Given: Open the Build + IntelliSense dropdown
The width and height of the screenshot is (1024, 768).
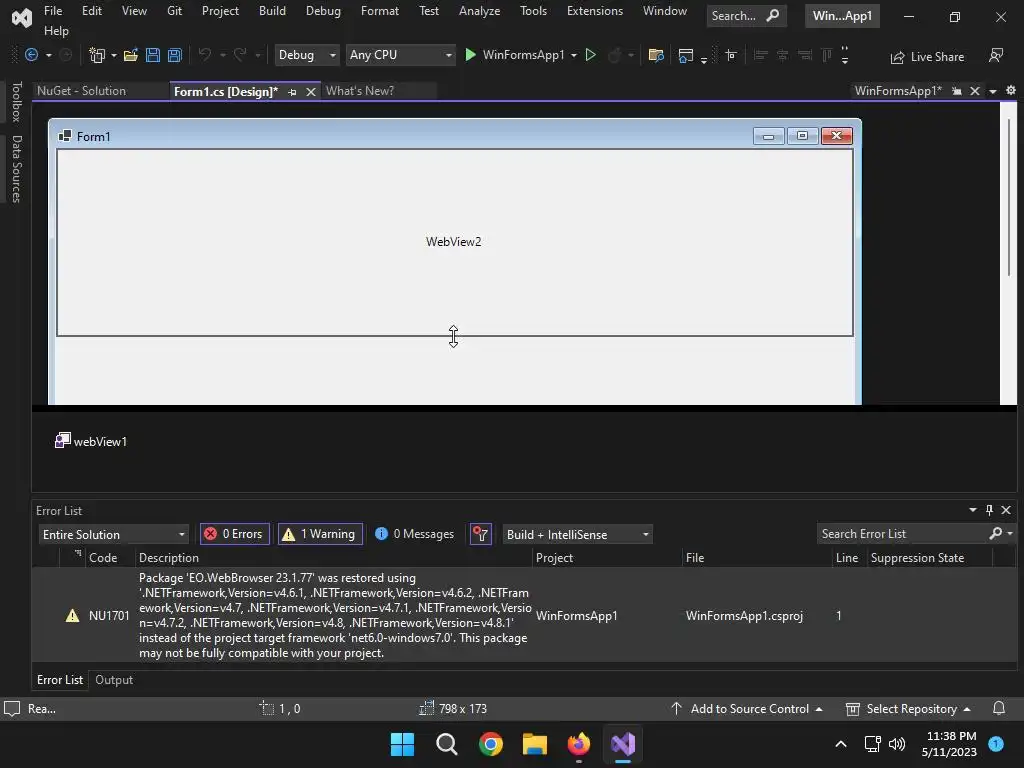Looking at the screenshot, I should click(x=577, y=534).
